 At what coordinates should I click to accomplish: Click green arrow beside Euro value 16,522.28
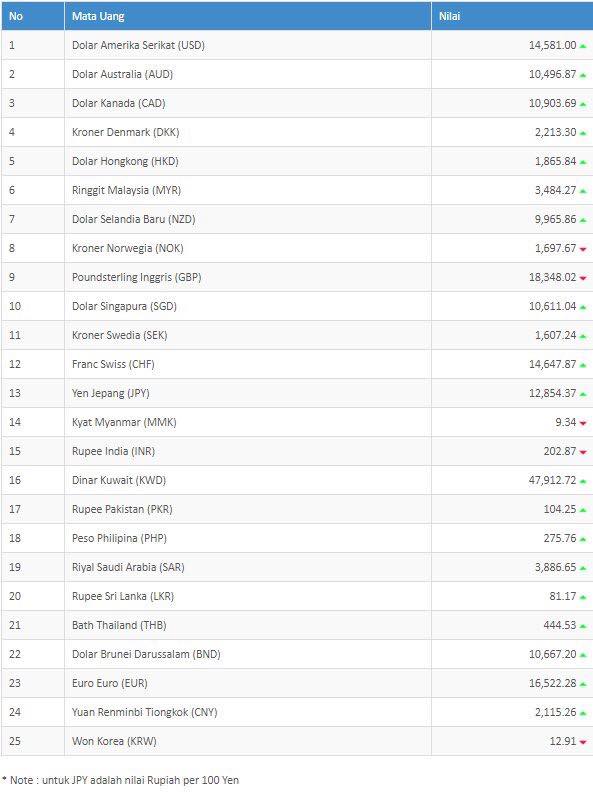pyautogui.click(x=583, y=684)
